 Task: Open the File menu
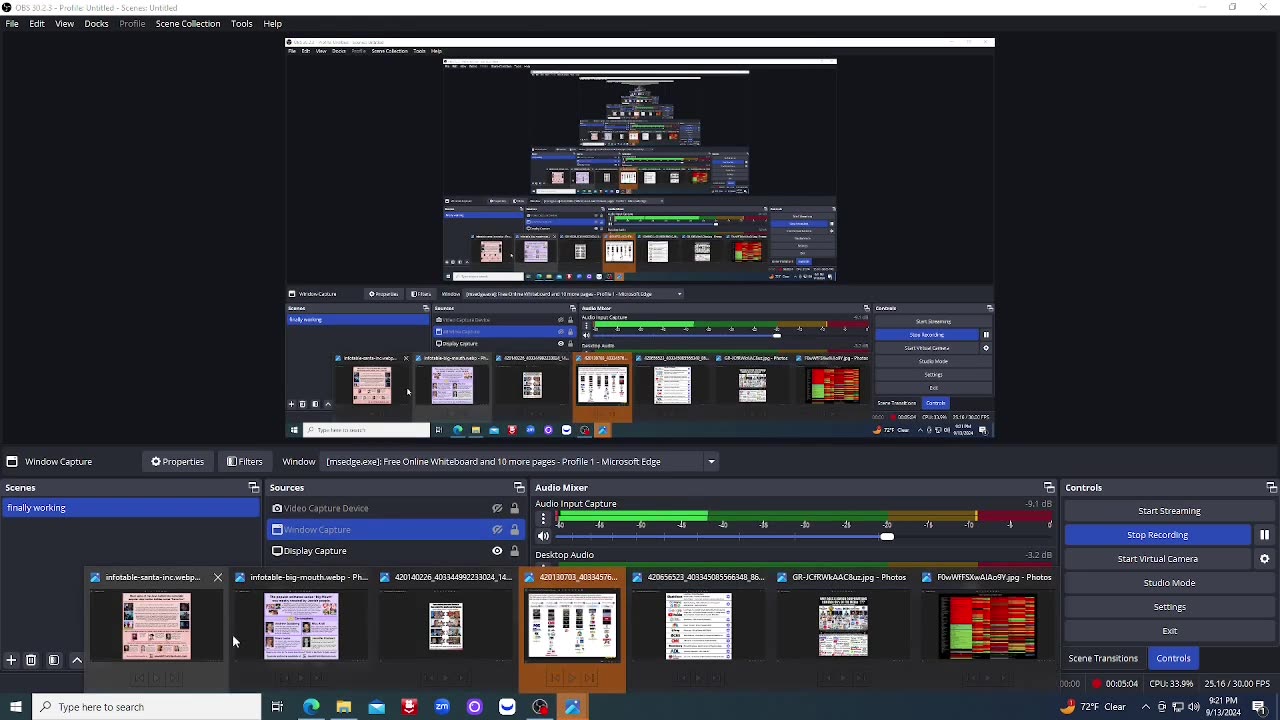pyautogui.click(x=12, y=23)
